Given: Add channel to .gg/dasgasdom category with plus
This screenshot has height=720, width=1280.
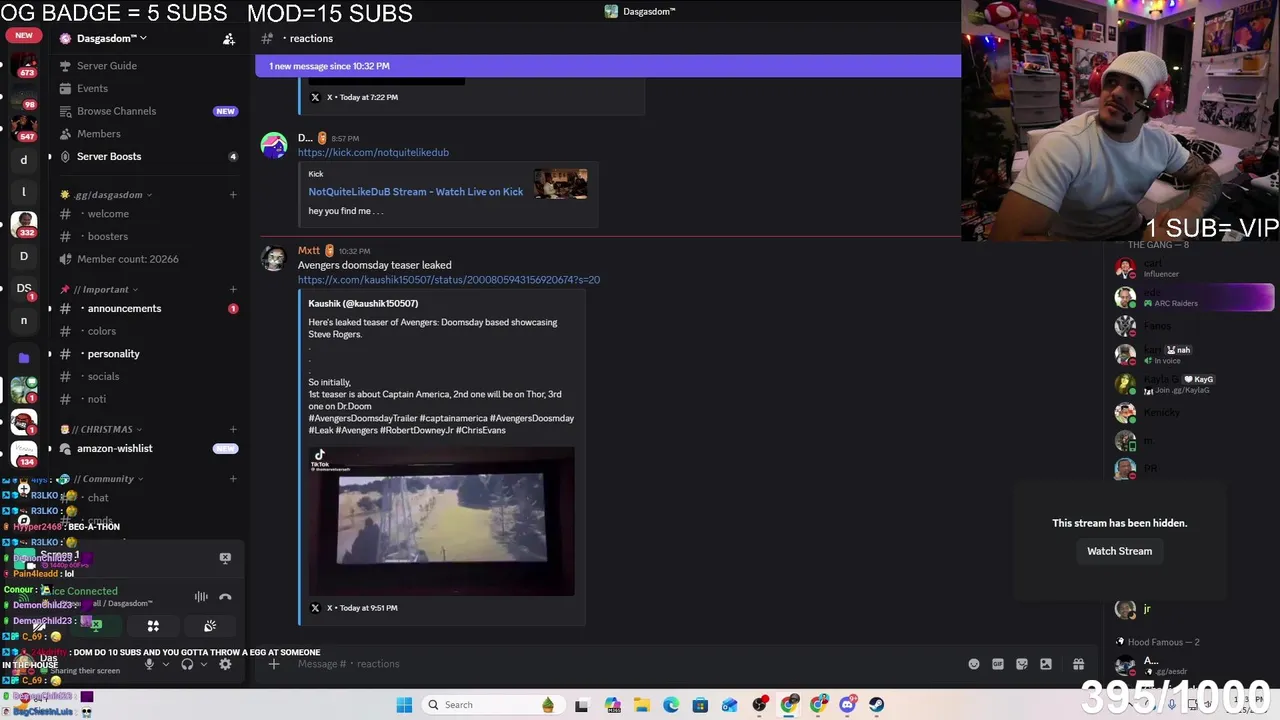Looking at the screenshot, I should coord(233,195).
